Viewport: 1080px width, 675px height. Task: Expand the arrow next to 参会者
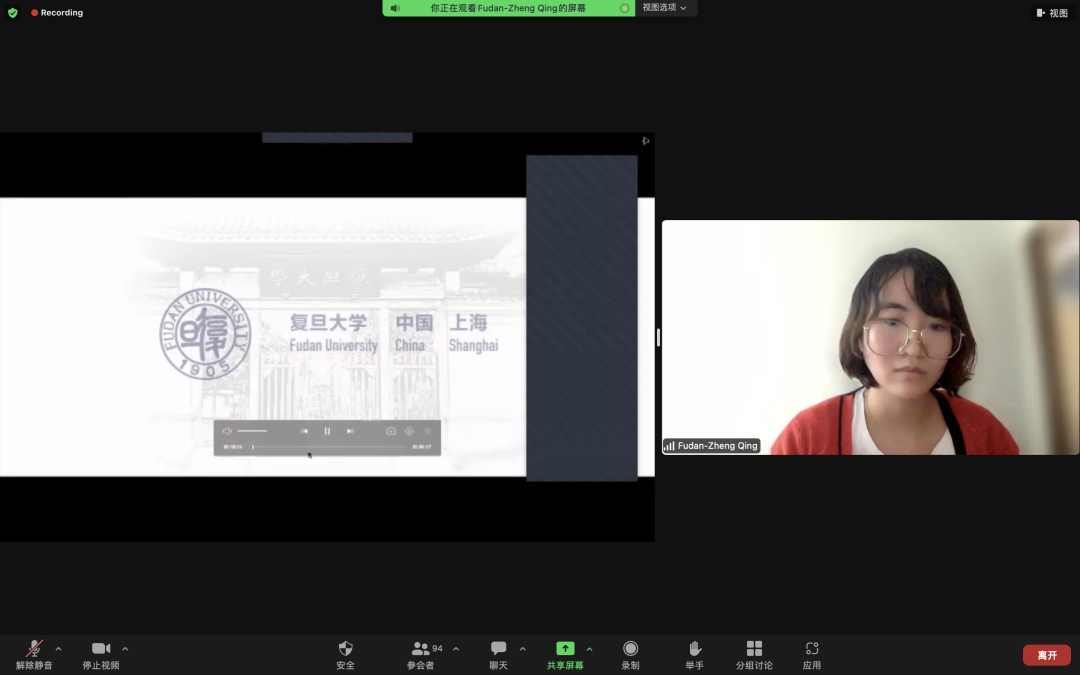pyautogui.click(x=456, y=649)
